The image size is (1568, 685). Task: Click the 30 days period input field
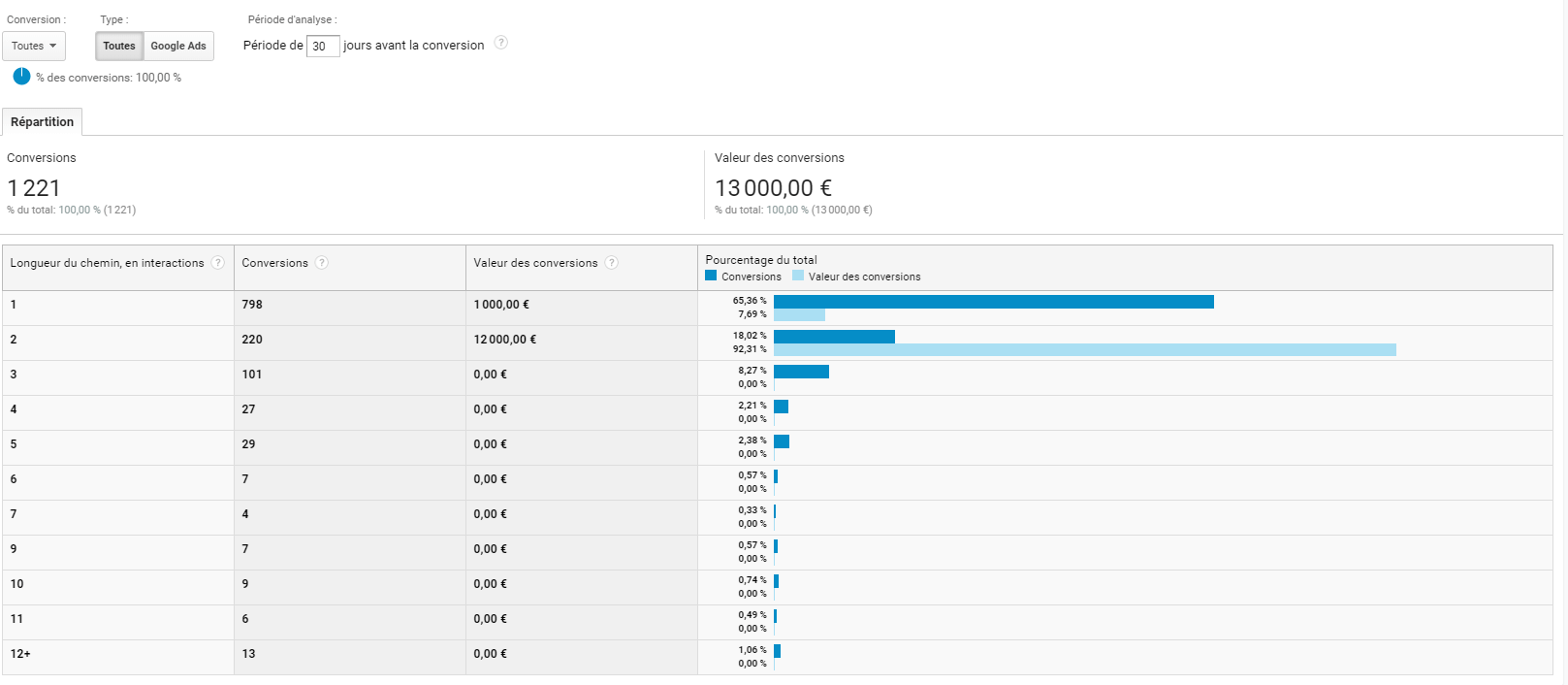(323, 46)
